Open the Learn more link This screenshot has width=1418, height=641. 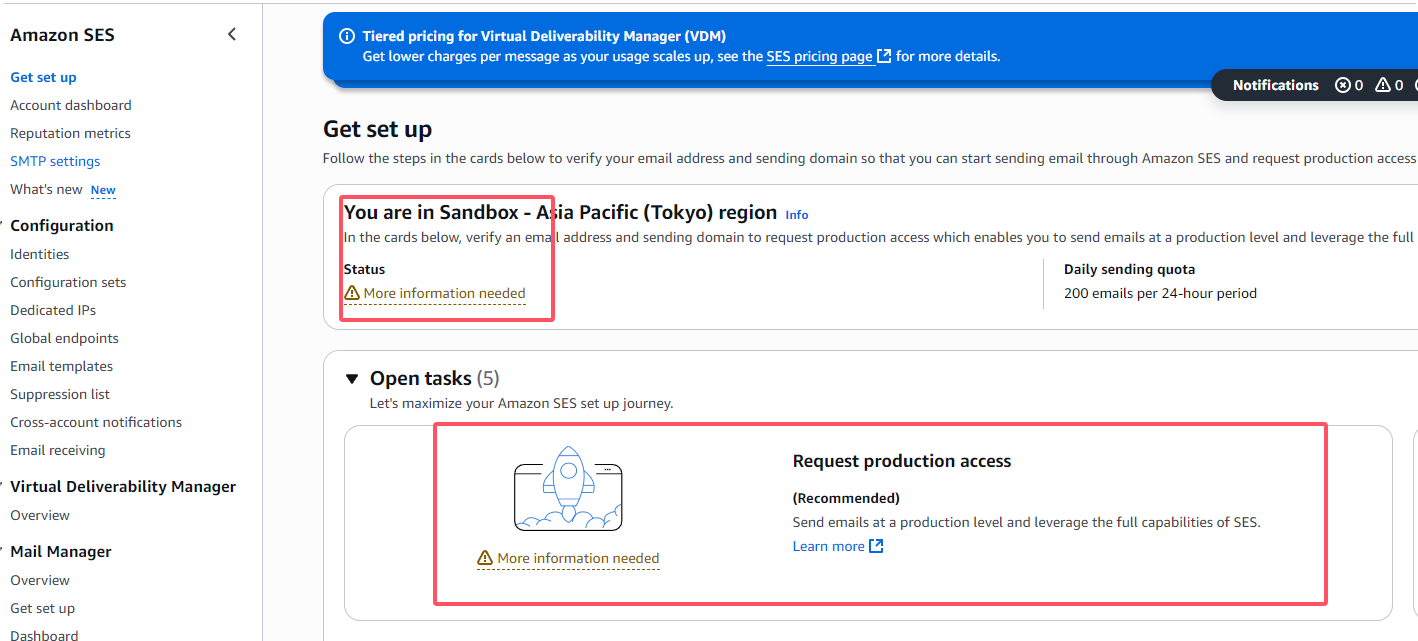coord(828,546)
